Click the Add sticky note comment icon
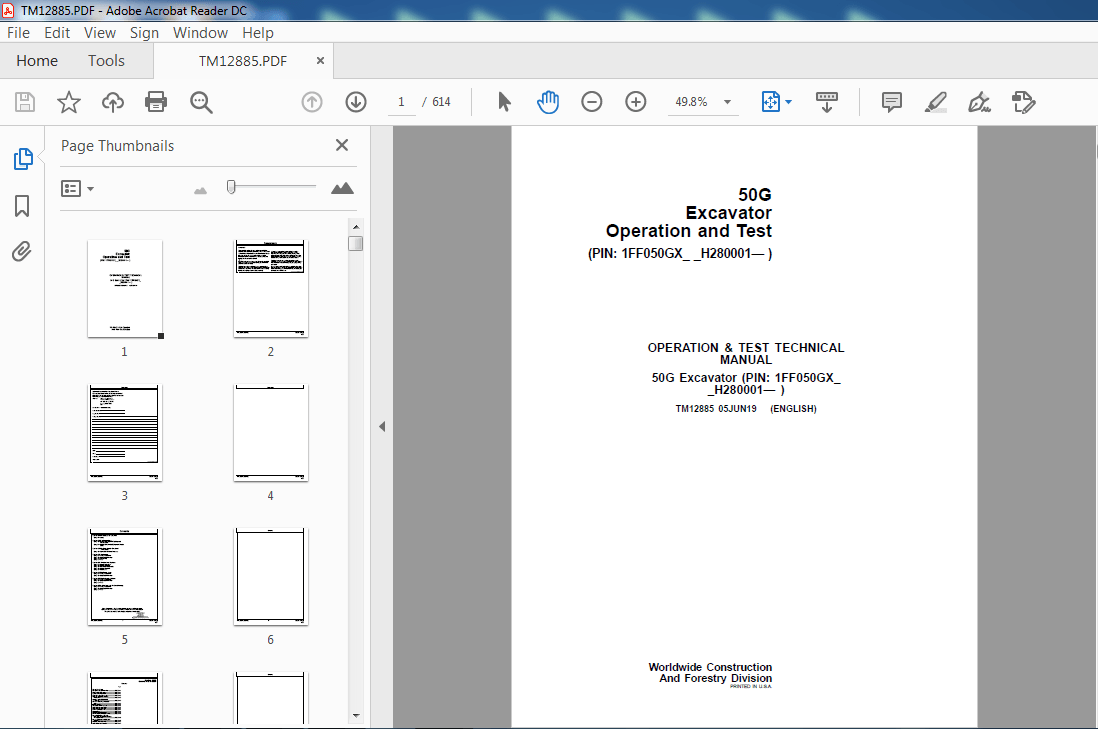 coord(890,101)
